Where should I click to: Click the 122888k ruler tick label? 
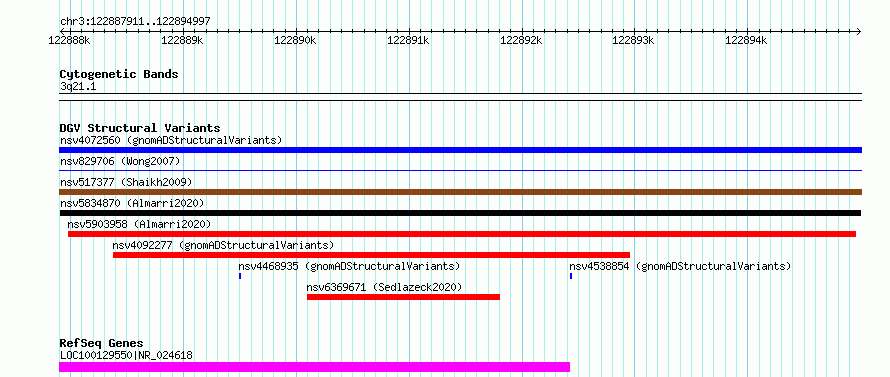[x=69, y=40]
